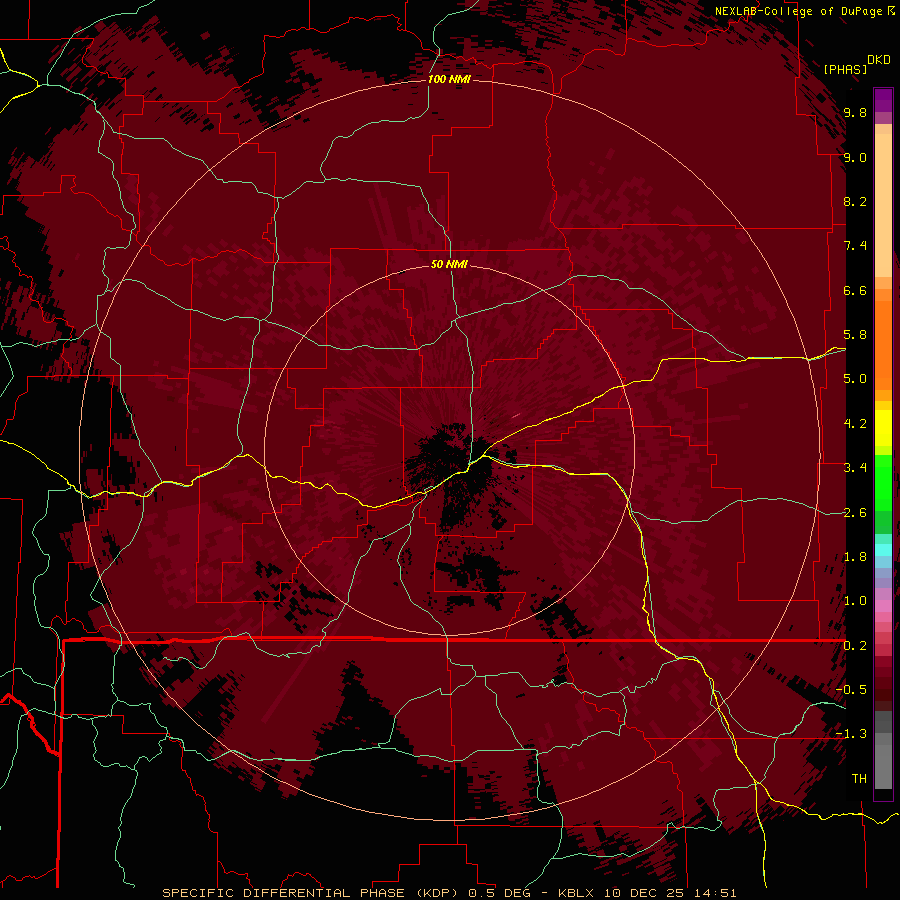Screen dimensions: 900x900
Task: Click the 1.8 color scale value
Action: click(855, 557)
